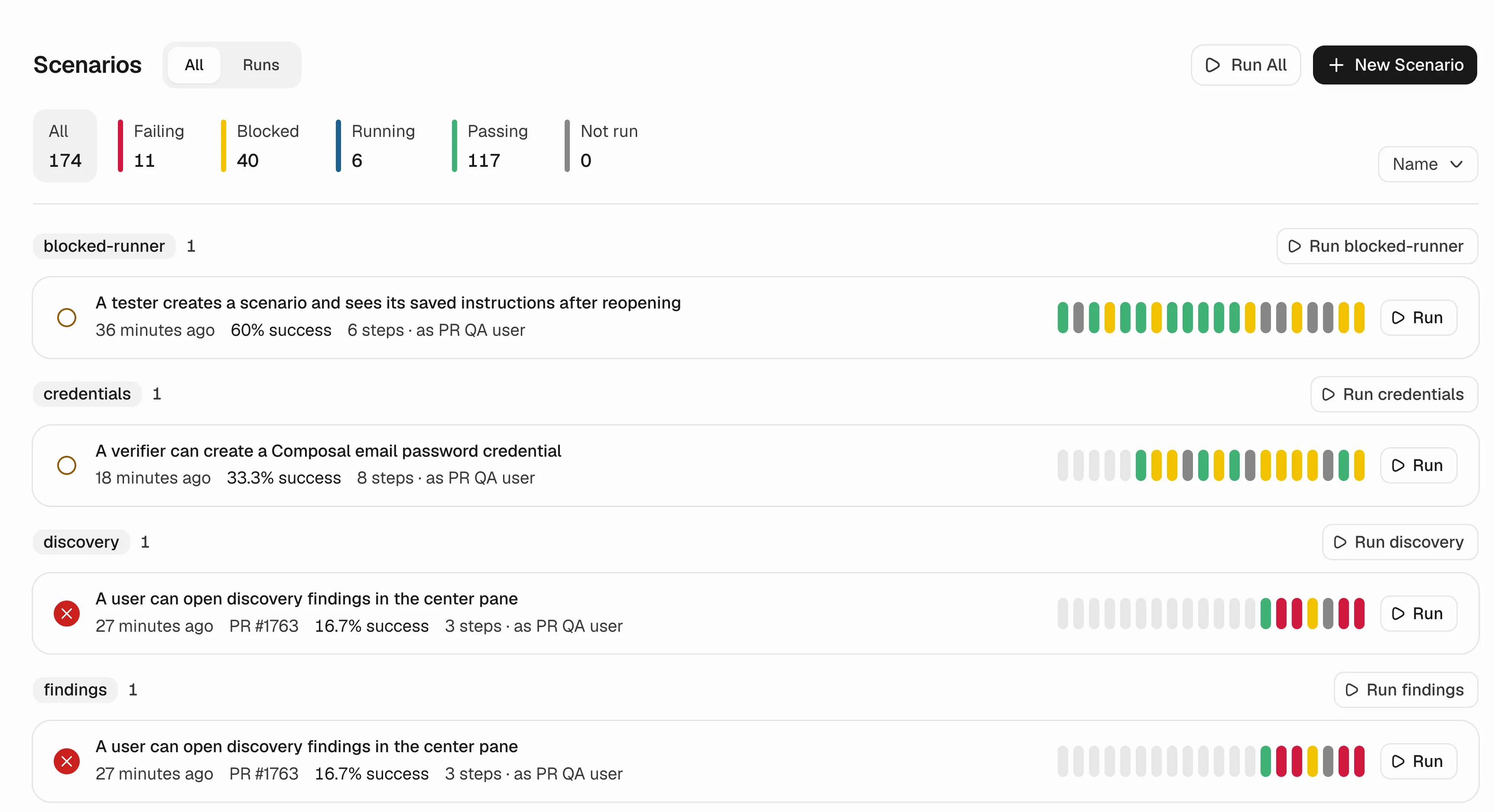Run the credentials group

point(1394,394)
